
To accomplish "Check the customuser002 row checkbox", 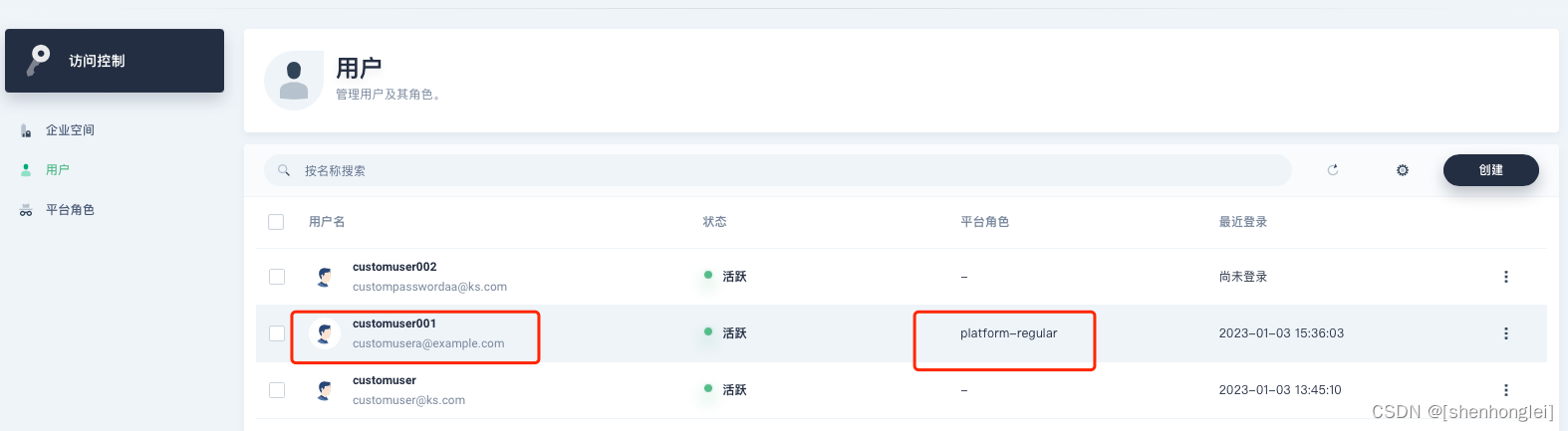I will point(277,277).
